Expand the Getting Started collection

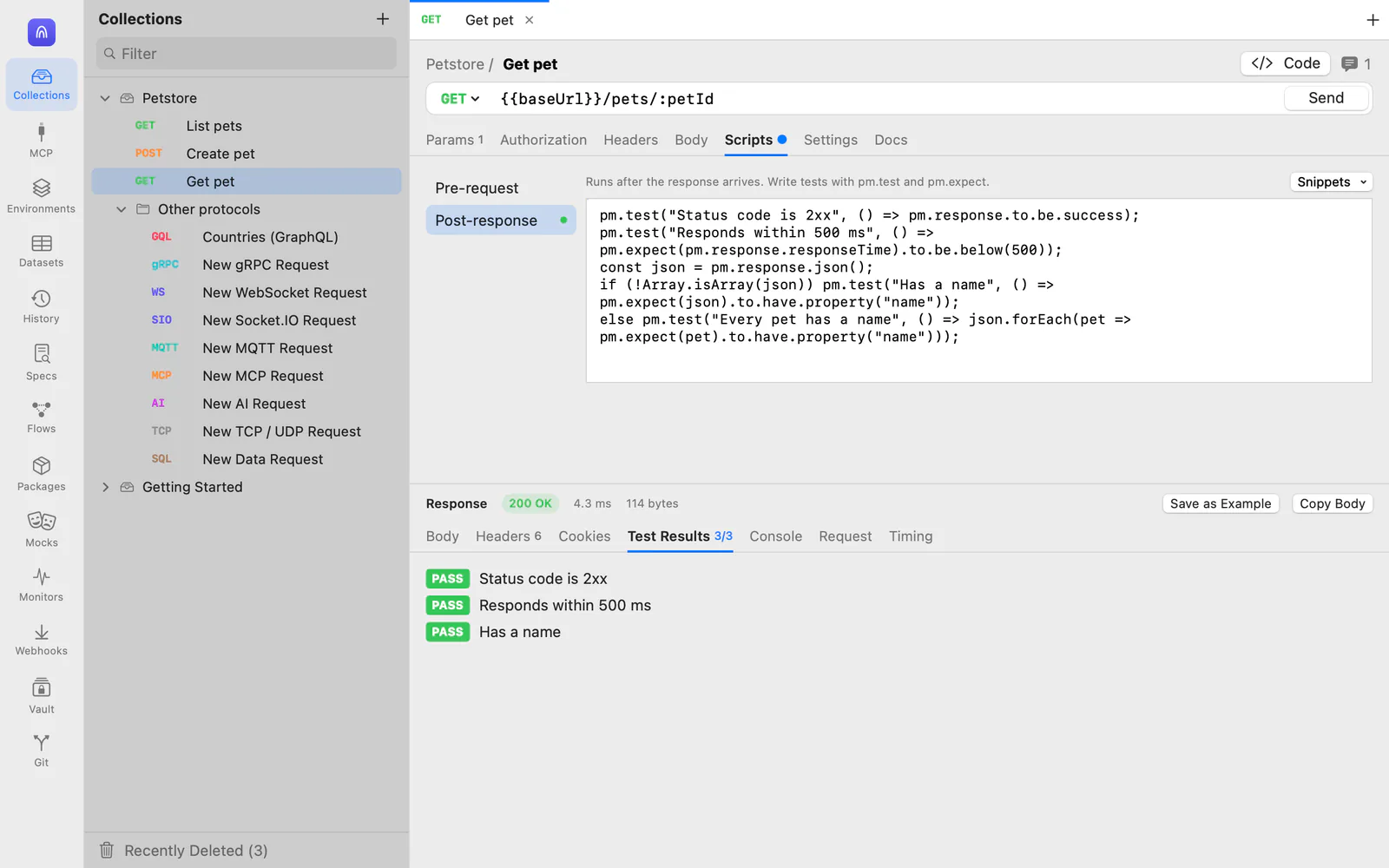[105, 487]
